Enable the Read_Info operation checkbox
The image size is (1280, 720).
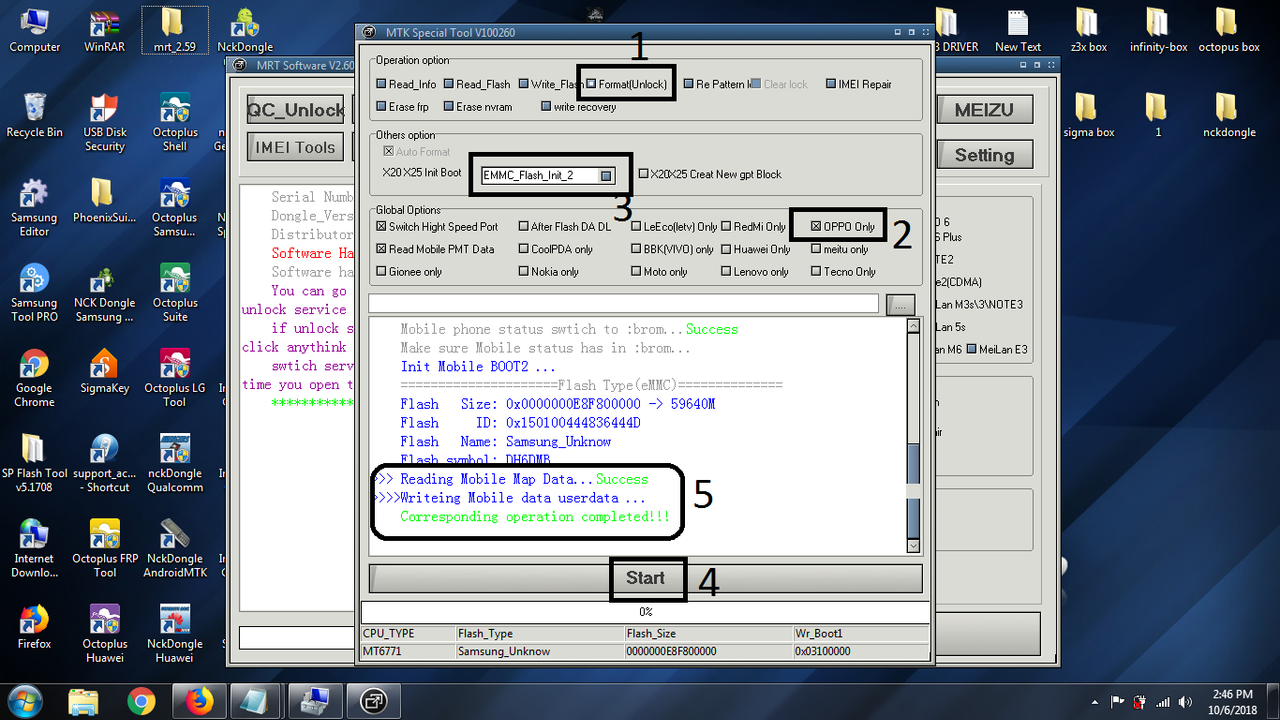point(381,85)
